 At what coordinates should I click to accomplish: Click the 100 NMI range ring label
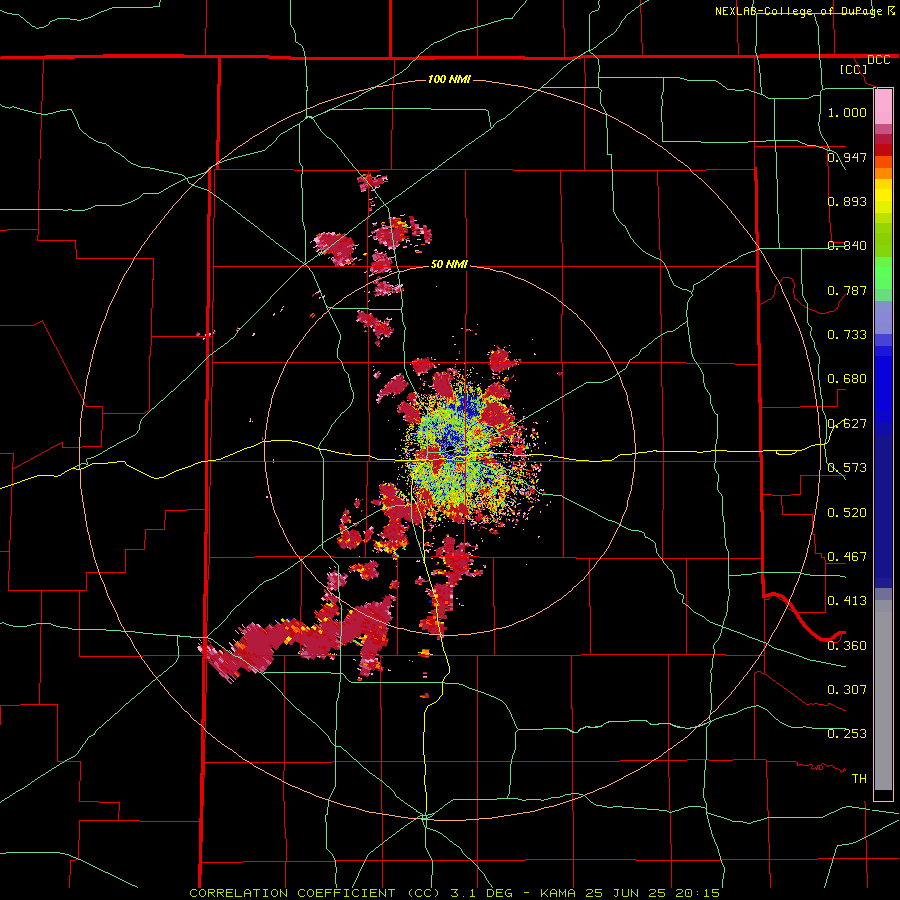click(x=449, y=79)
